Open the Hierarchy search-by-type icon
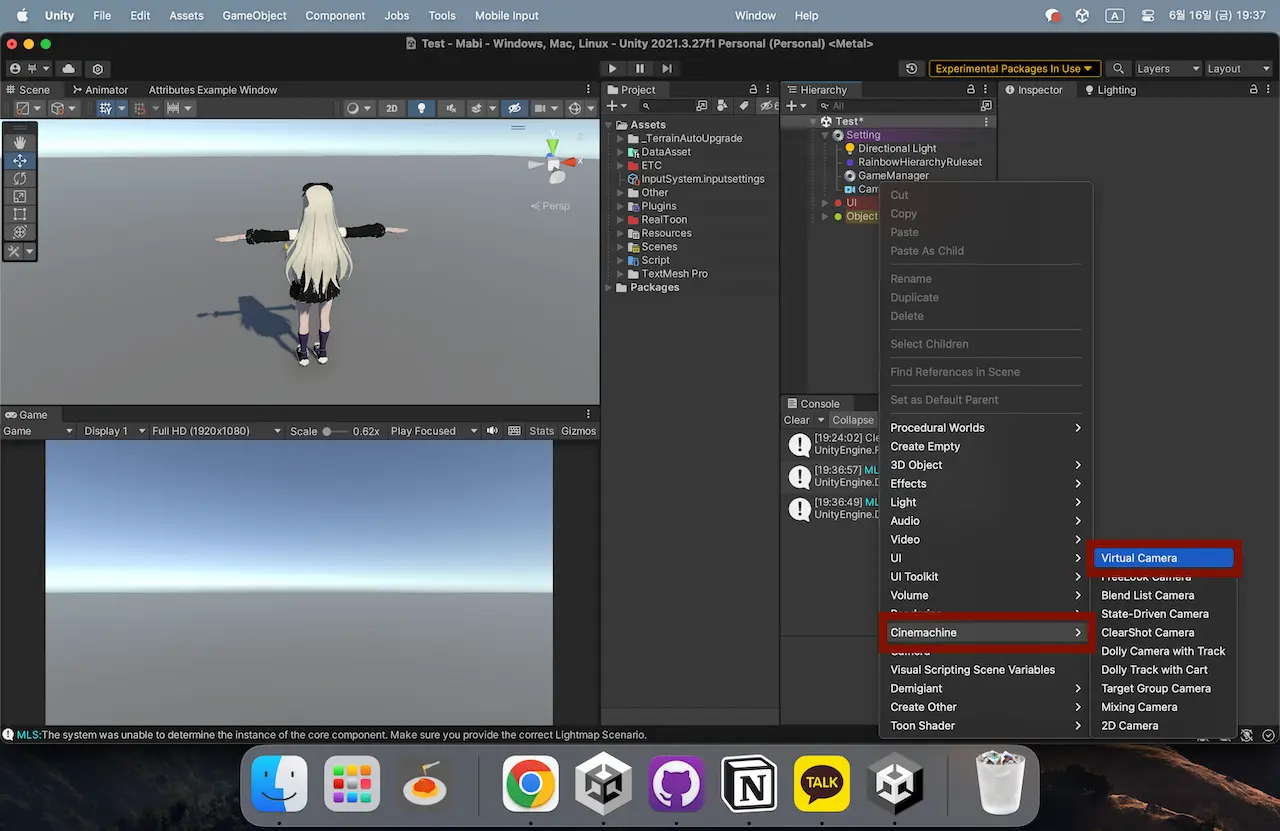The image size is (1280, 831). tap(987, 106)
